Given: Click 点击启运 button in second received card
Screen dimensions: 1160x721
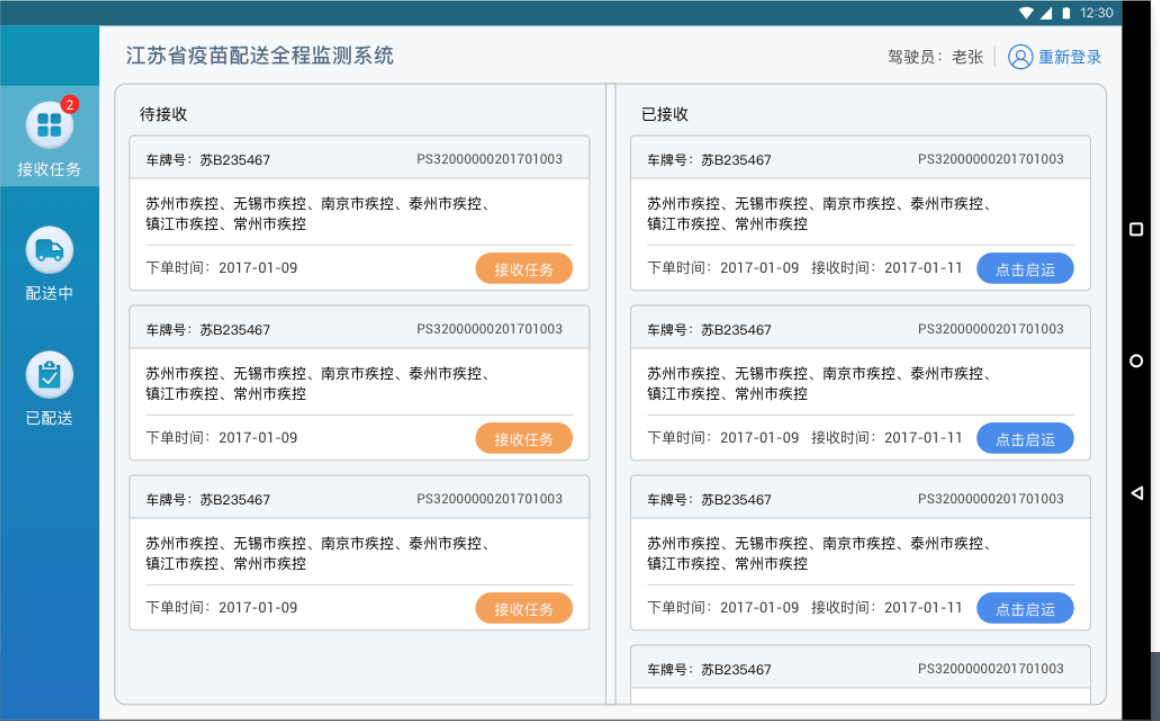Looking at the screenshot, I should pos(1025,439).
